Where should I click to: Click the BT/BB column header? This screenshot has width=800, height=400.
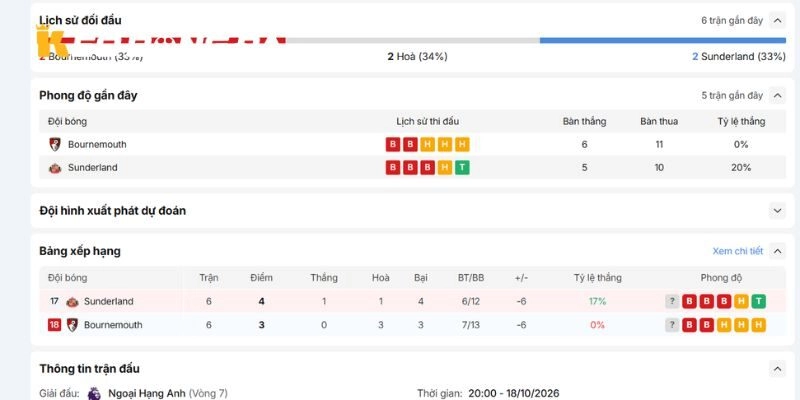(x=471, y=278)
